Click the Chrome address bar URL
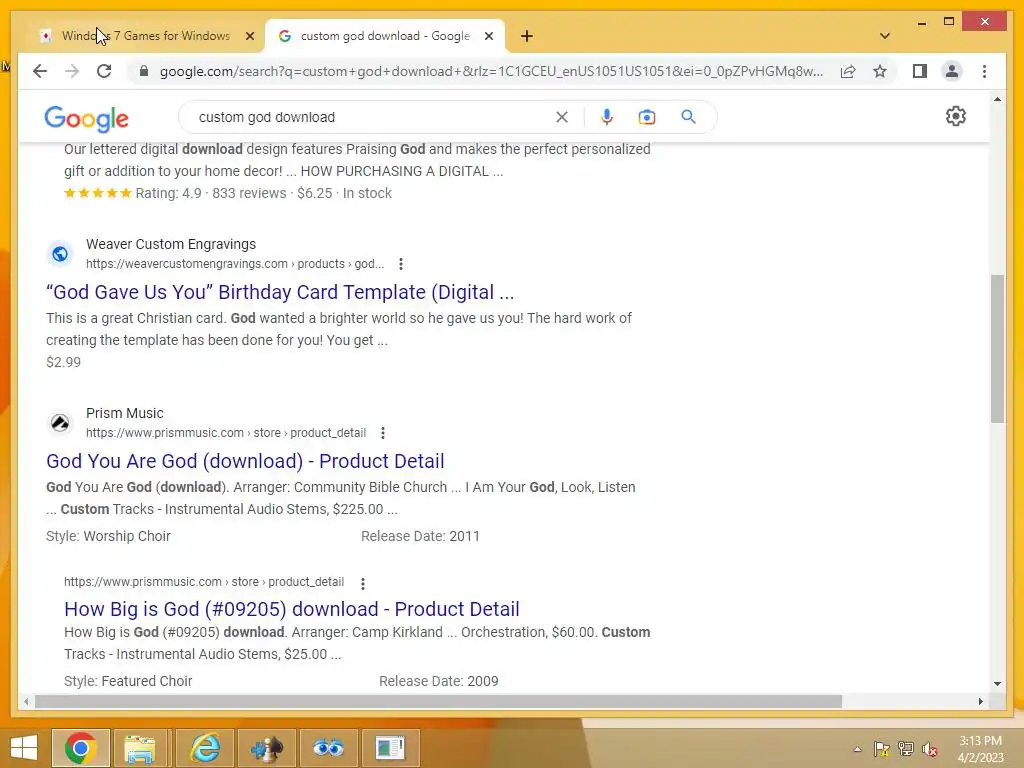 [x=491, y=71]
